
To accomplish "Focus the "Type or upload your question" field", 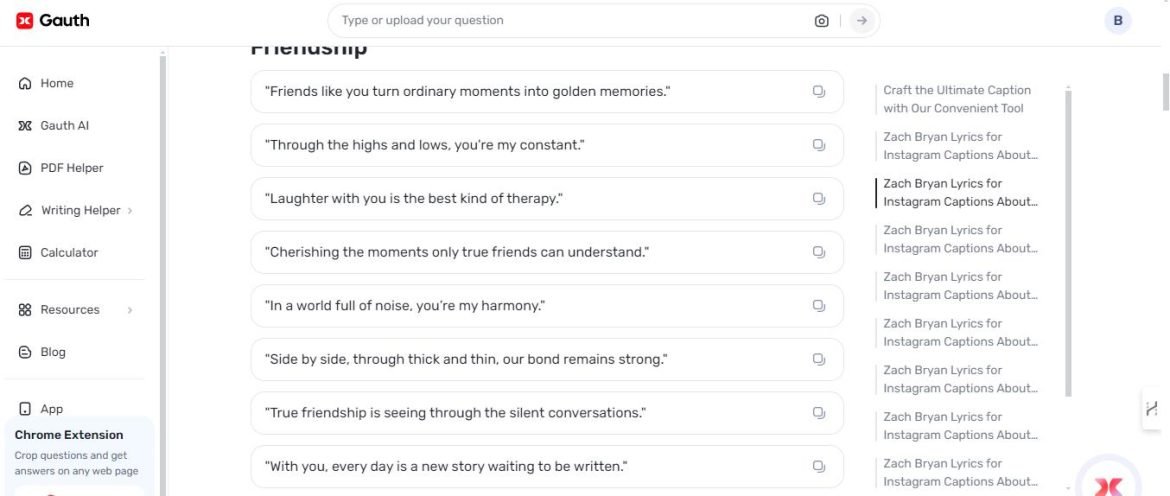I will [570, 21].
